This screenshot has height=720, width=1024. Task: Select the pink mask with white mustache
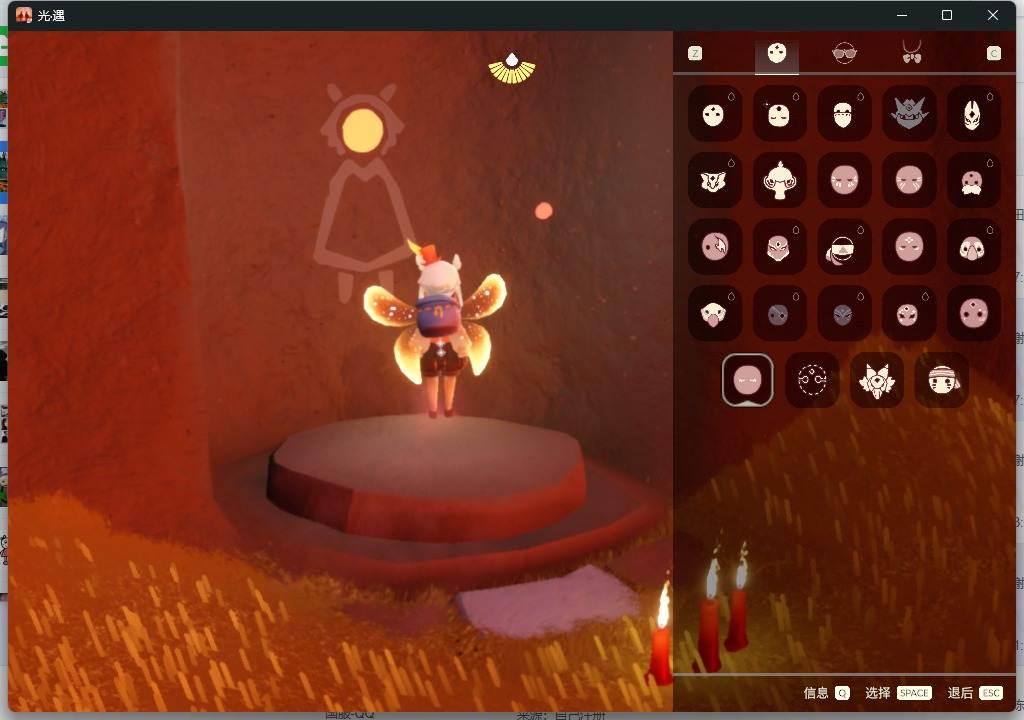(x=973, y=180)
